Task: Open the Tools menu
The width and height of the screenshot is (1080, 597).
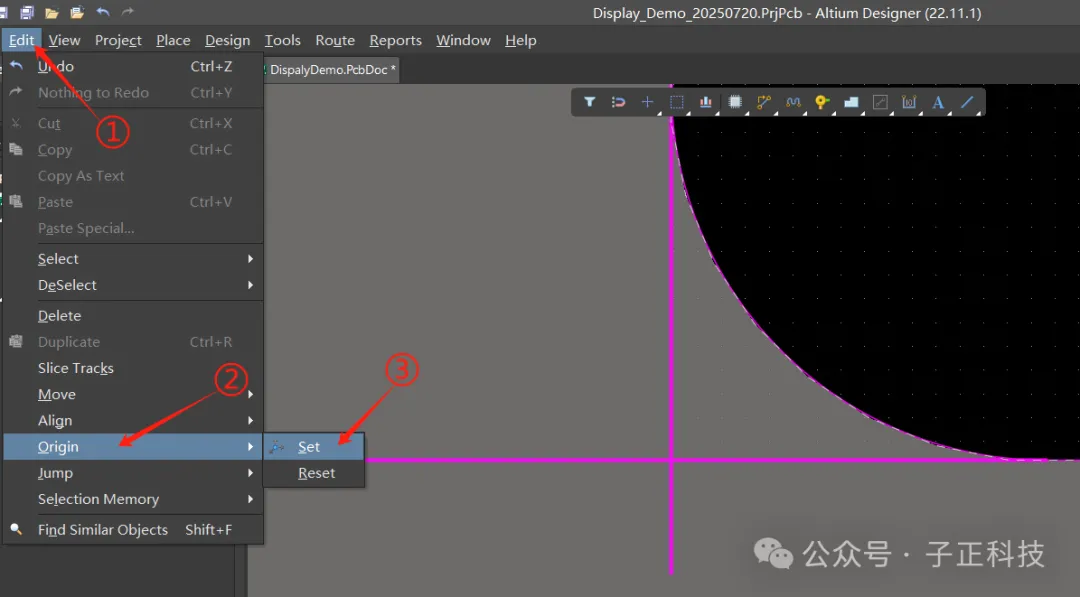Action: point(282,41)
